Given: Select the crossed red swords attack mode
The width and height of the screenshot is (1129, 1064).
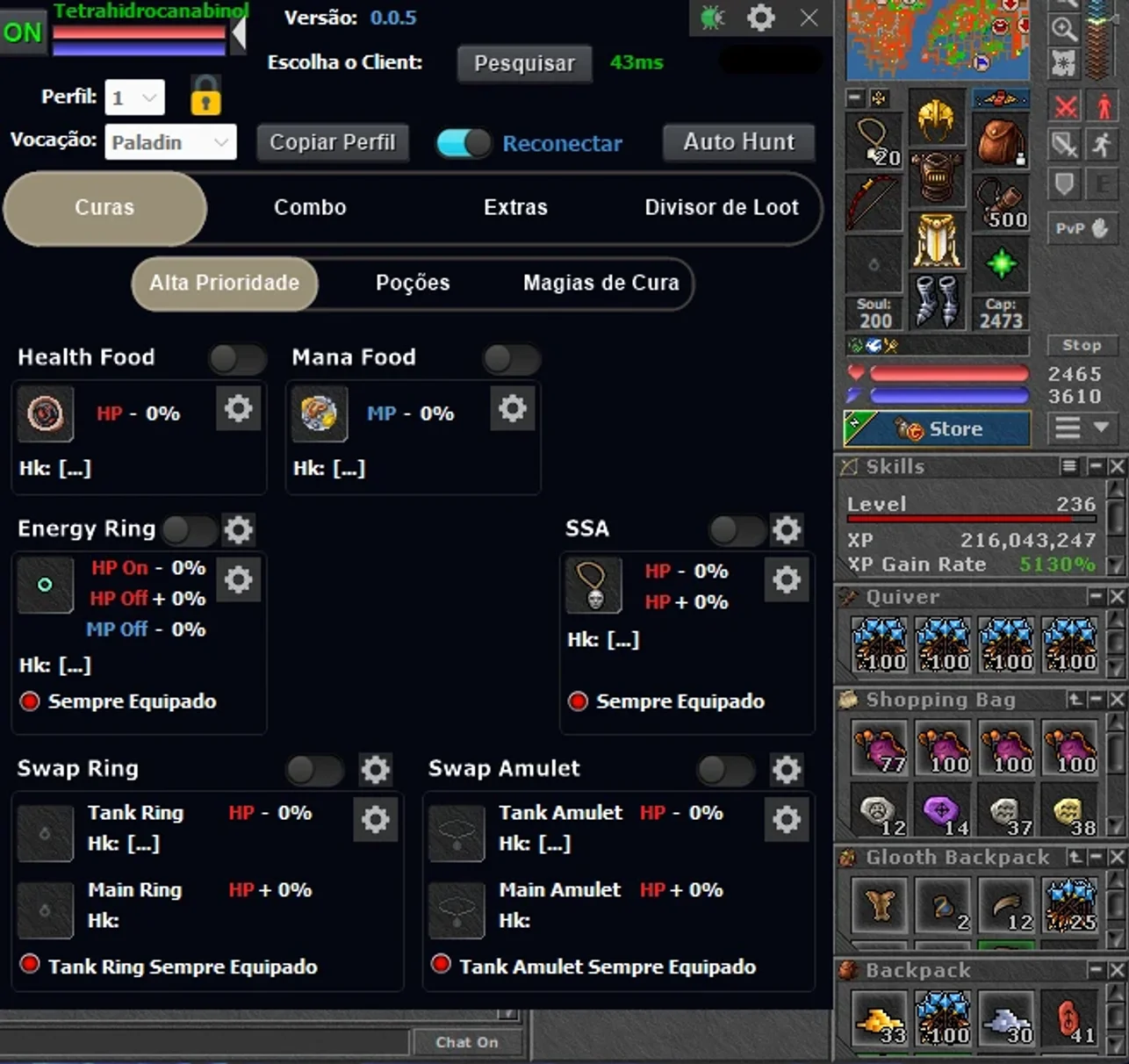Looking at the screenshot, I should coord(1066,107).
